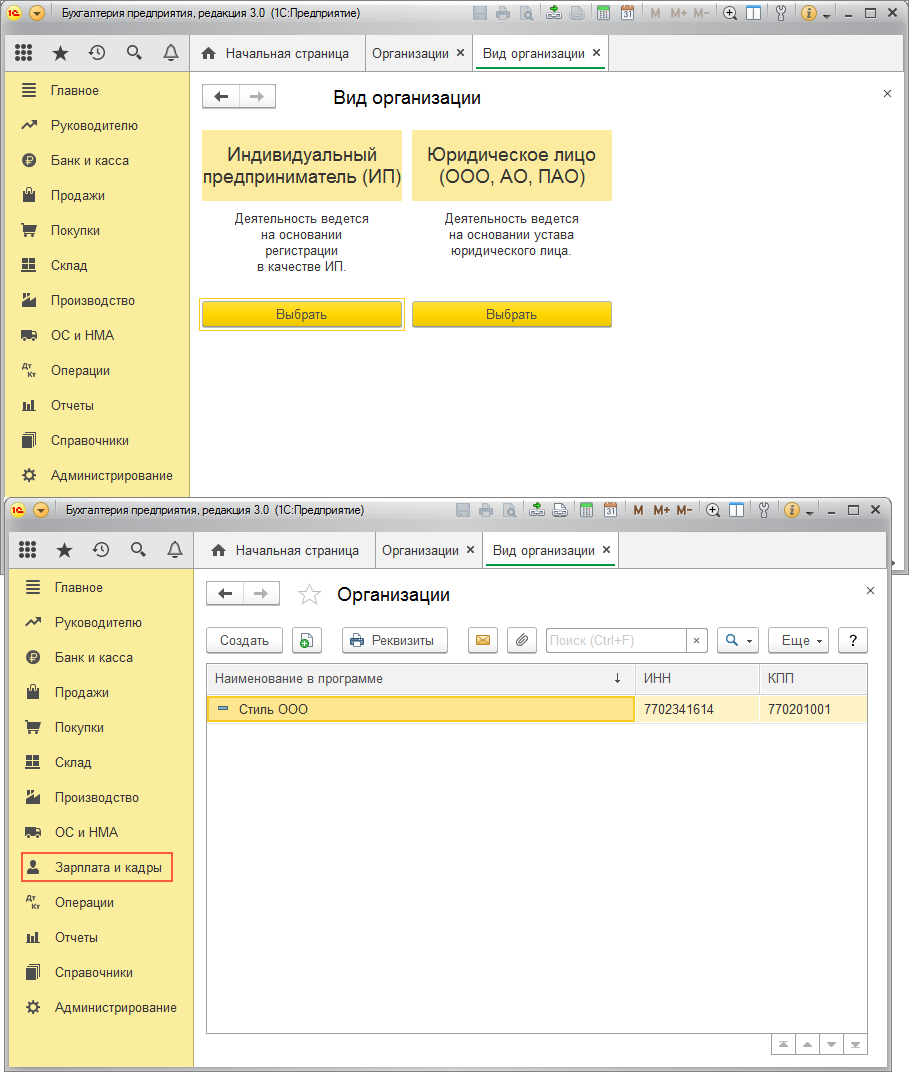
Task: Click the Реквизиты print button
Action: click(x=394, y=641)
